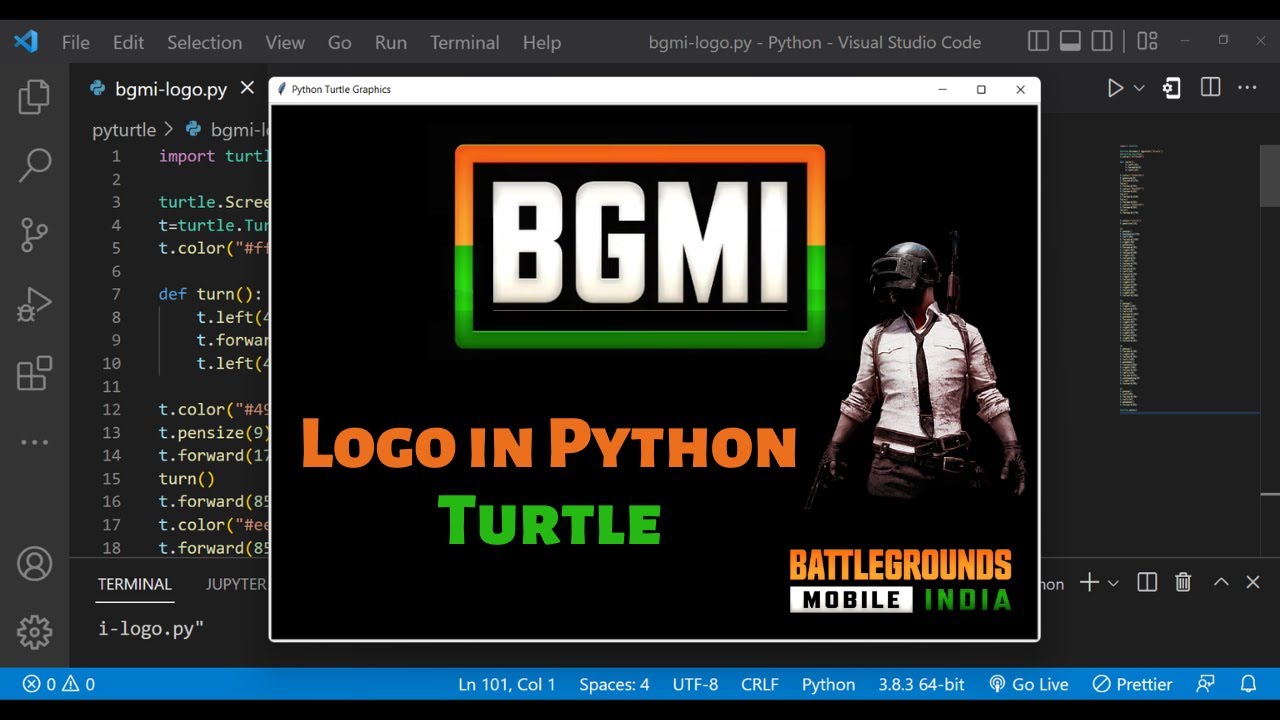Select the 3.8.3 64-bit interpreter
The height and width of the screenshot is (720, 1280).
(x=921, y=684)
